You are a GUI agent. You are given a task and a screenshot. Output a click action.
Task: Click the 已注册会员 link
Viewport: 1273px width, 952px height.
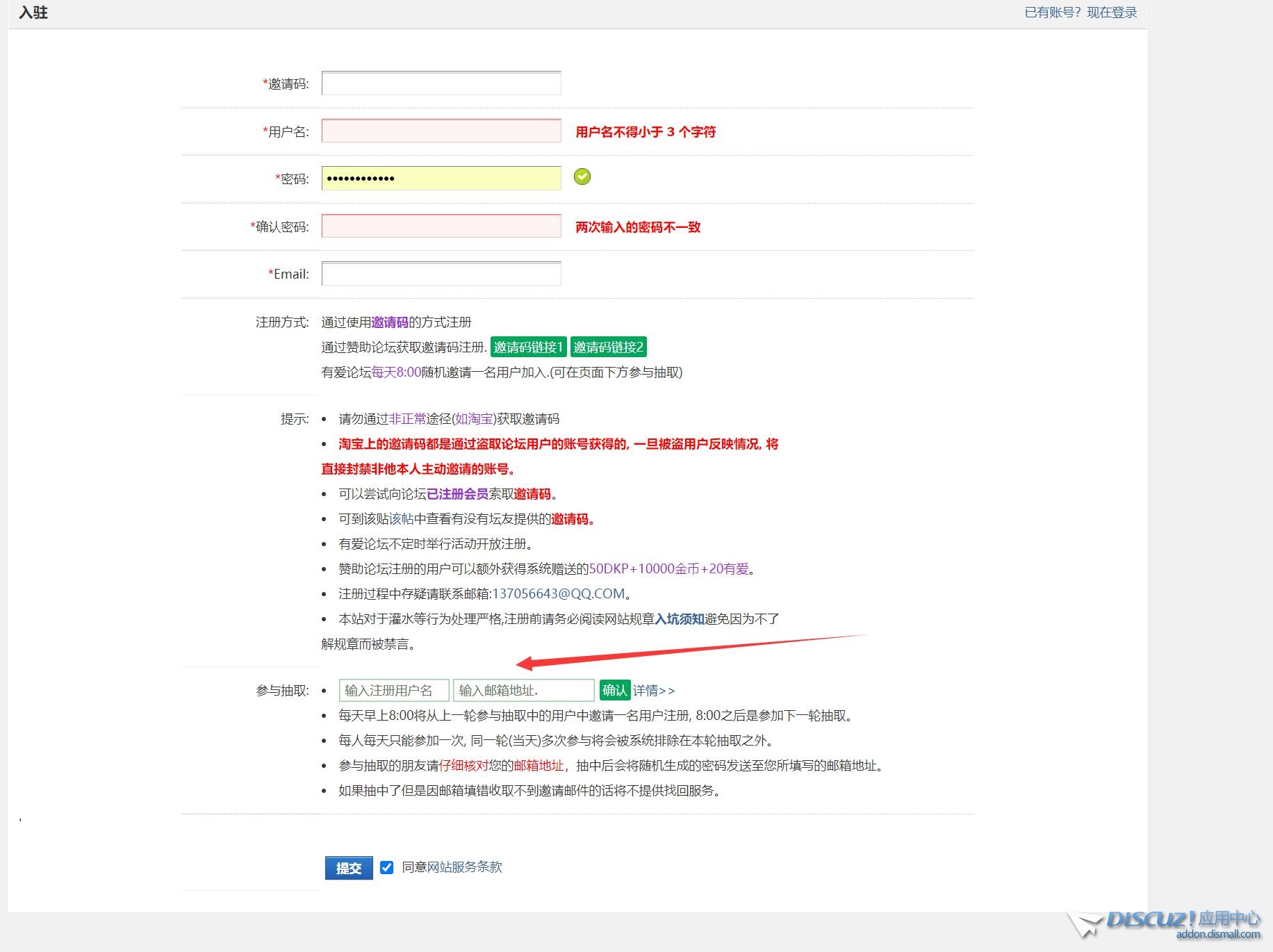coord(457,493)
